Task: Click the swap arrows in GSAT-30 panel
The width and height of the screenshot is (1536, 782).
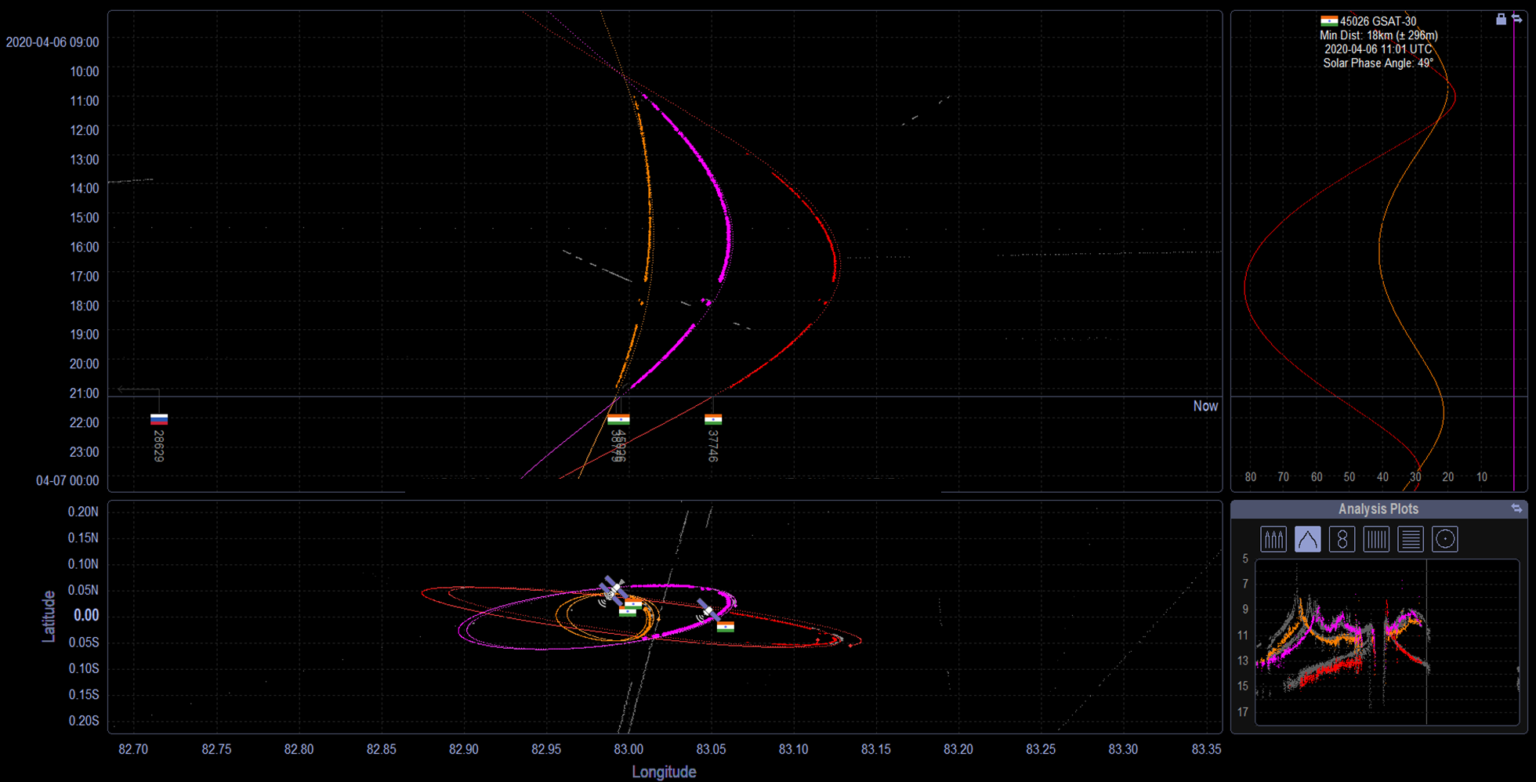Action: pos(1518,19)
